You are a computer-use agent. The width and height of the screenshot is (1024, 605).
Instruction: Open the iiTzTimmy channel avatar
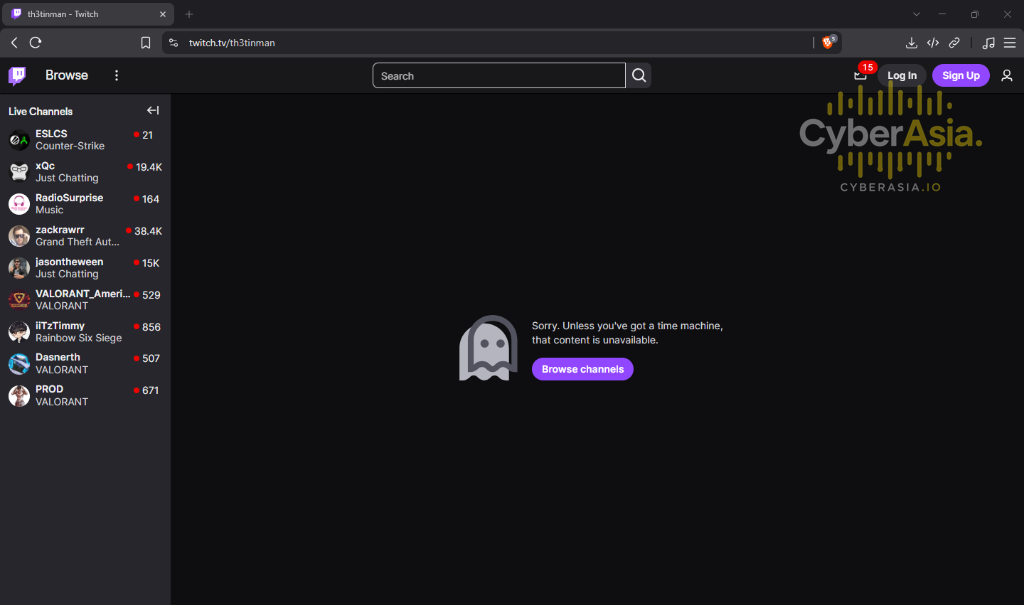(19, 332)
